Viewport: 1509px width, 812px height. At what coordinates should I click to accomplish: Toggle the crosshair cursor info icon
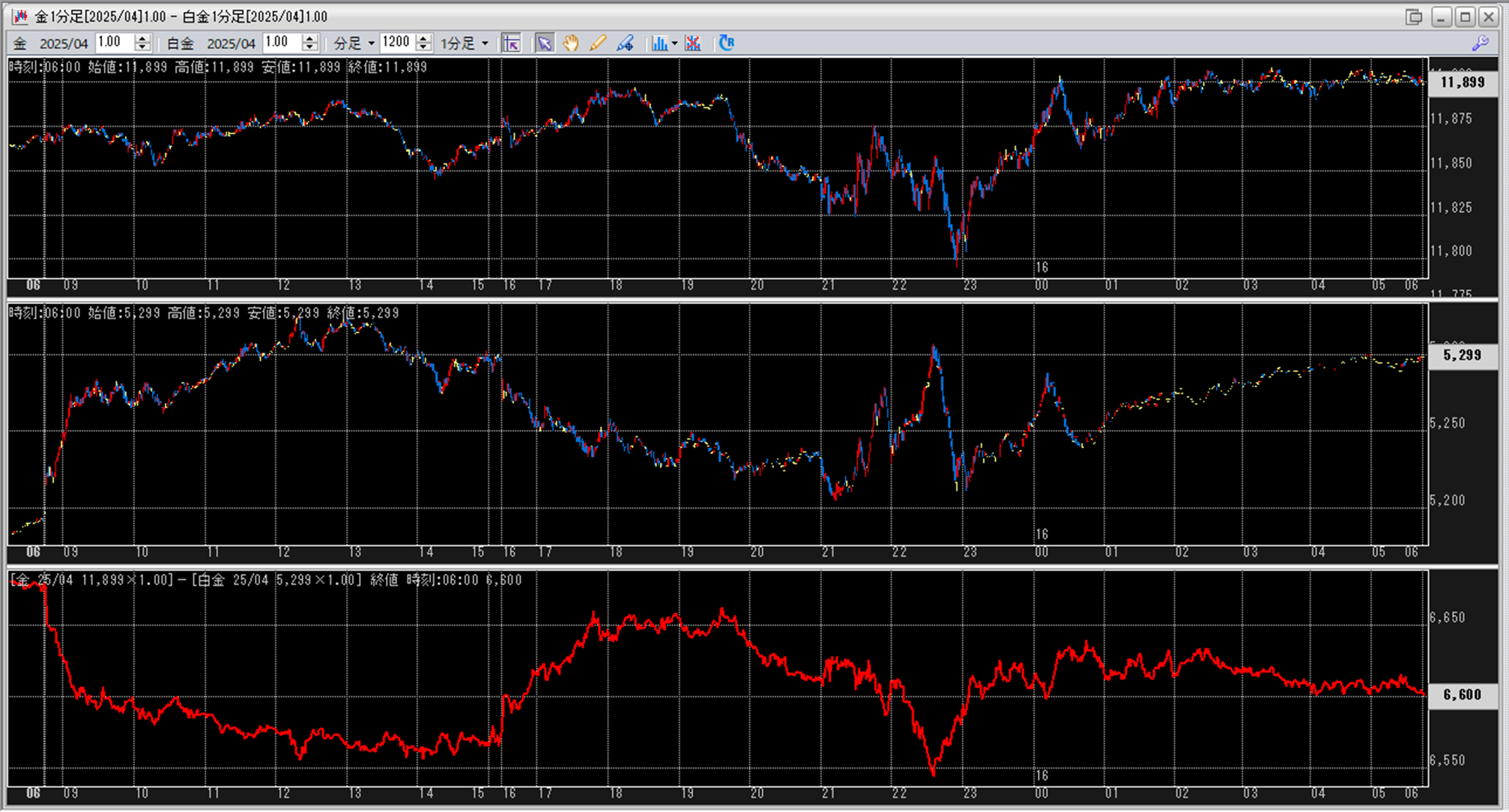[x=512, y=43]
